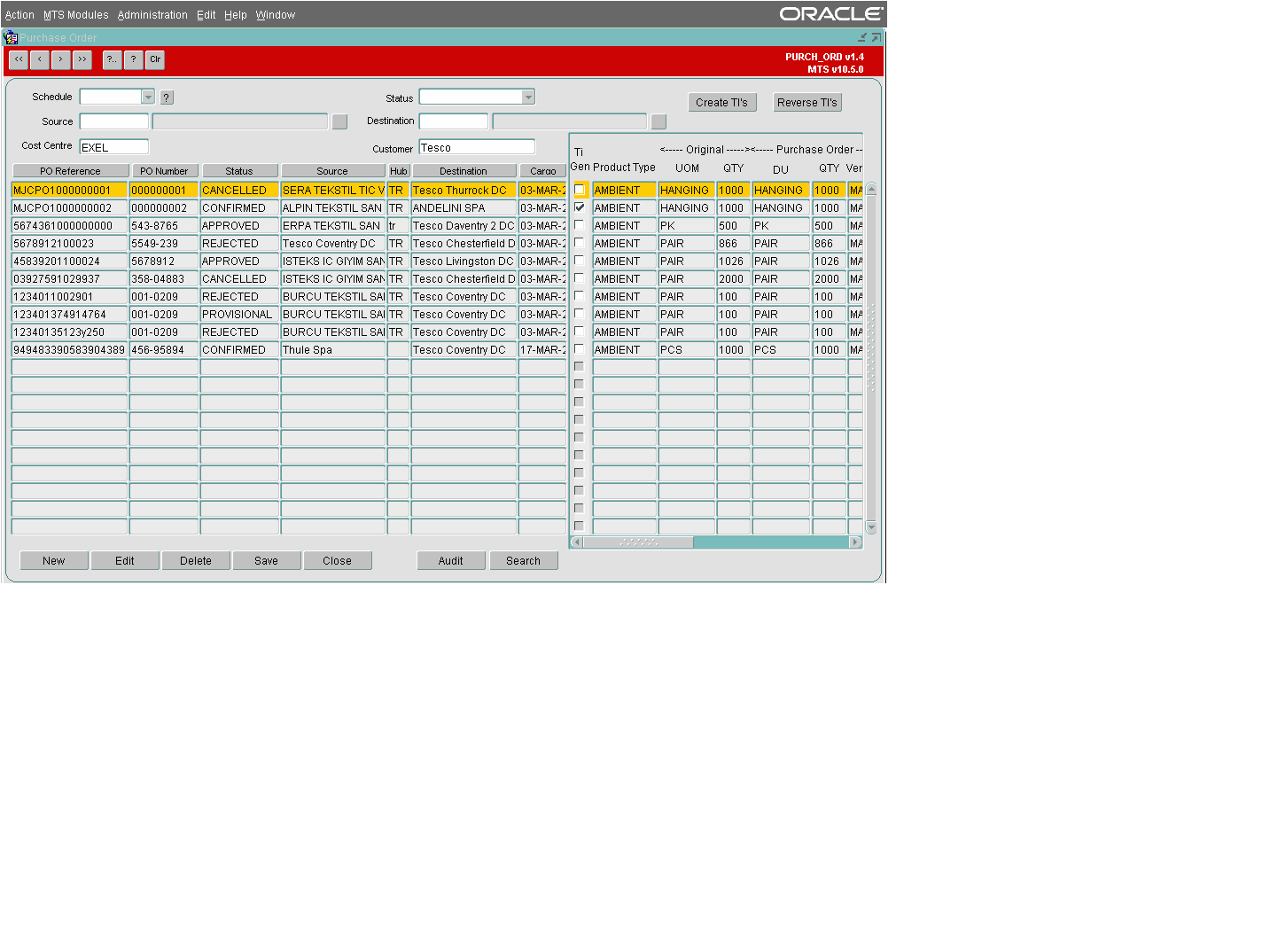Viewport: 1270px width, 952px height.
Task: Go to next record with > button
Action: [61, 59]
